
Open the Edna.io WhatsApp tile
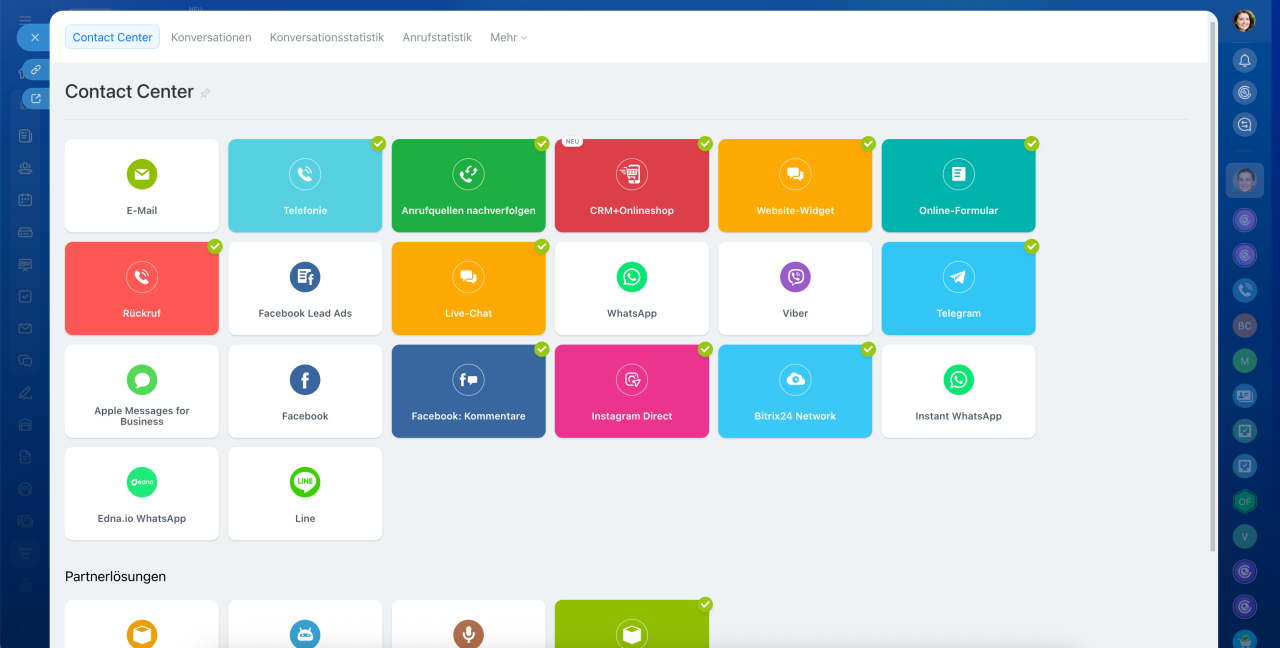[141, 494]
